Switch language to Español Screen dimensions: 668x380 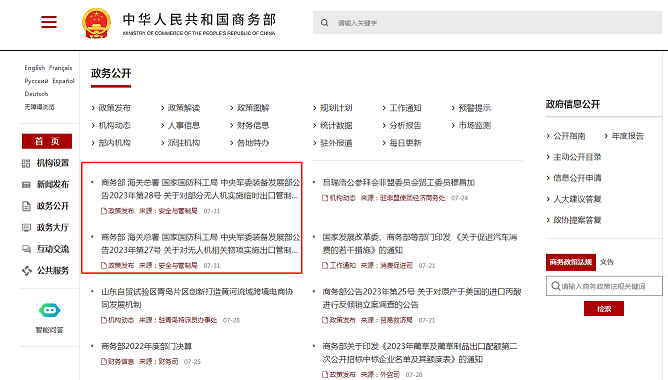tap(63, 81)
